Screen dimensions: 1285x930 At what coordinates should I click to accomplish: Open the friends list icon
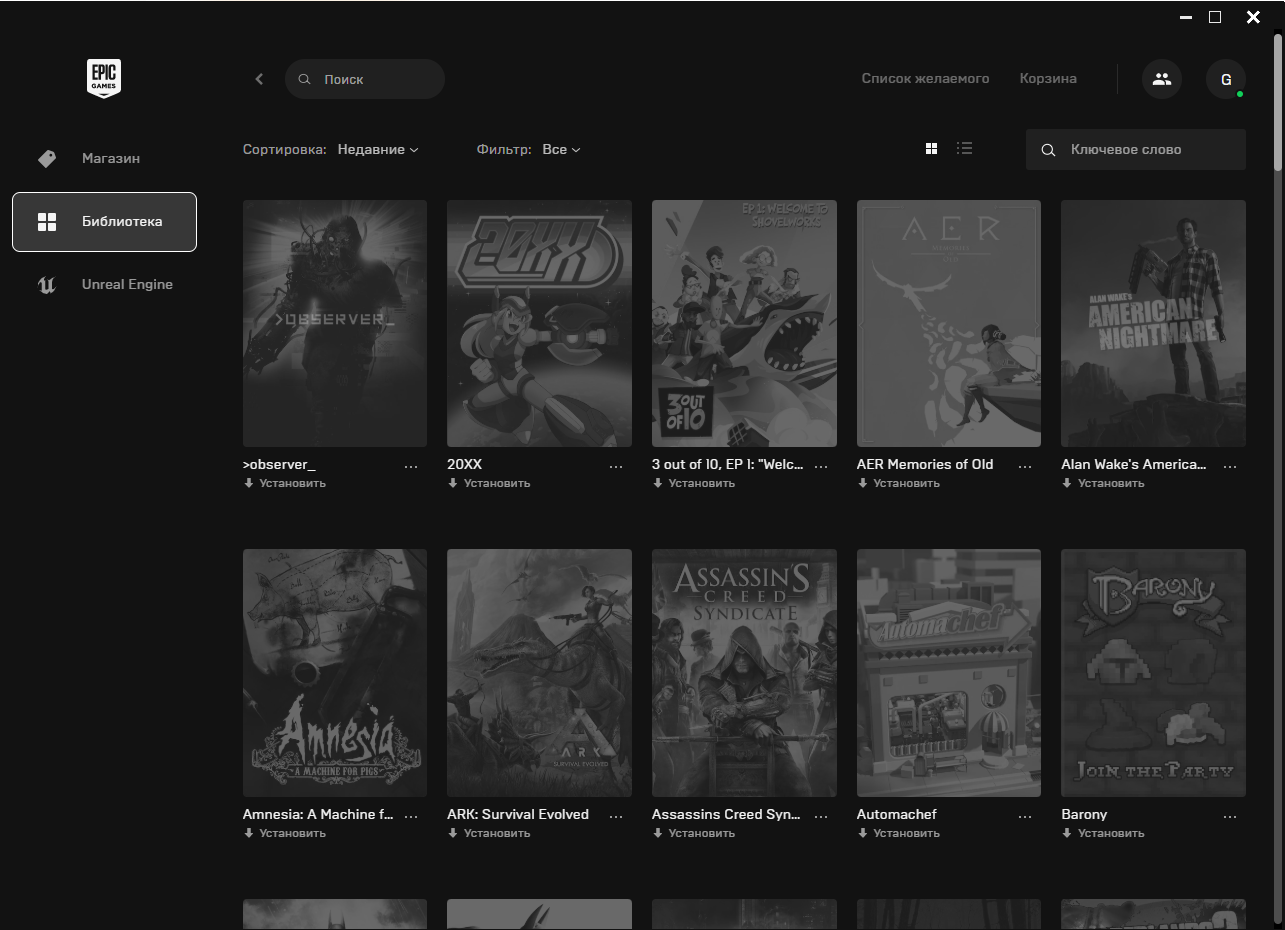click(x=1162, y=79)
